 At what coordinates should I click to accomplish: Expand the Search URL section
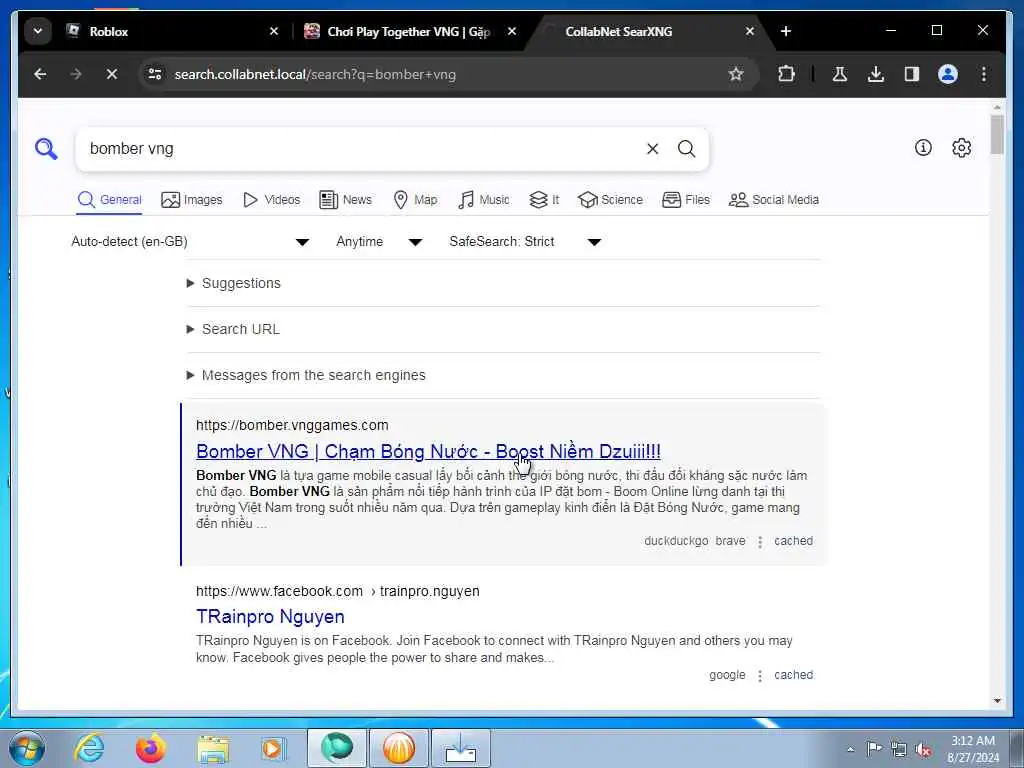point(233,329)
